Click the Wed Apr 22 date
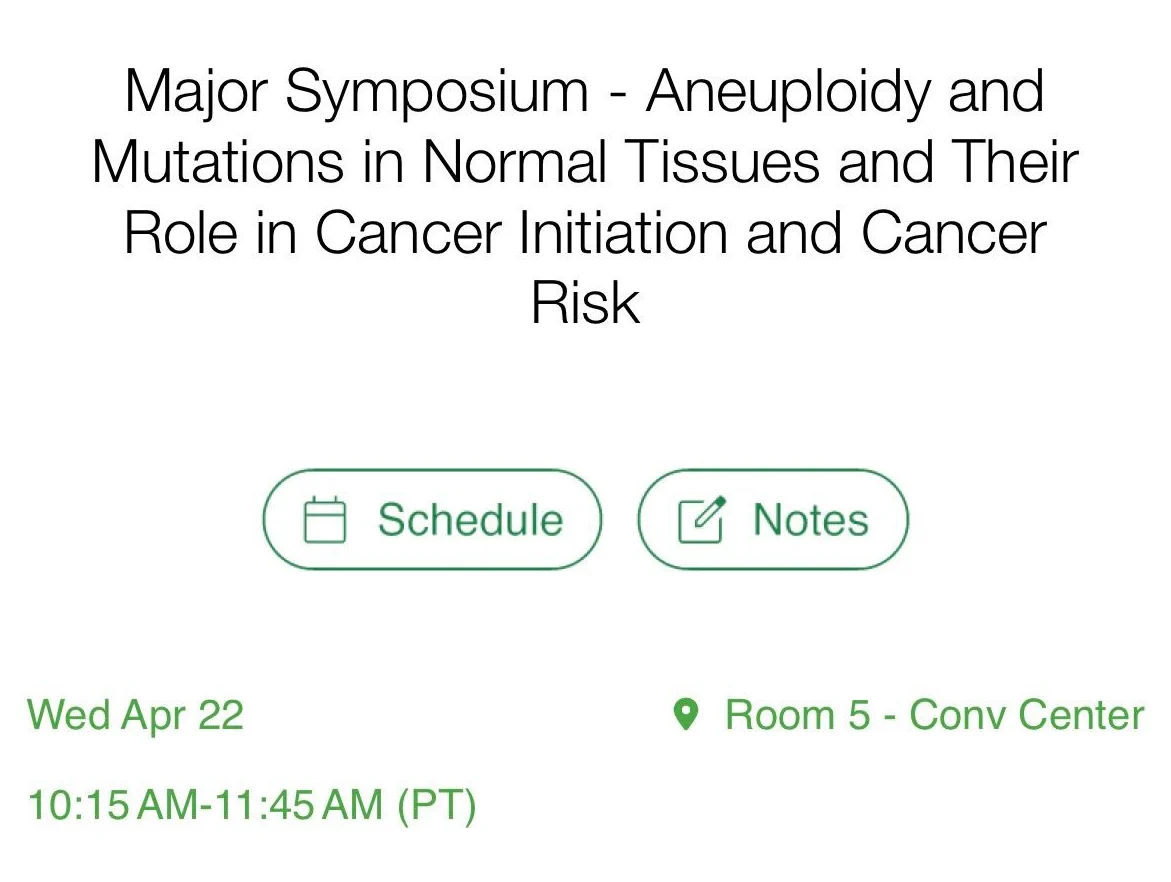Viewport: 1171px width, 882px height. click(x=136, y=716)
